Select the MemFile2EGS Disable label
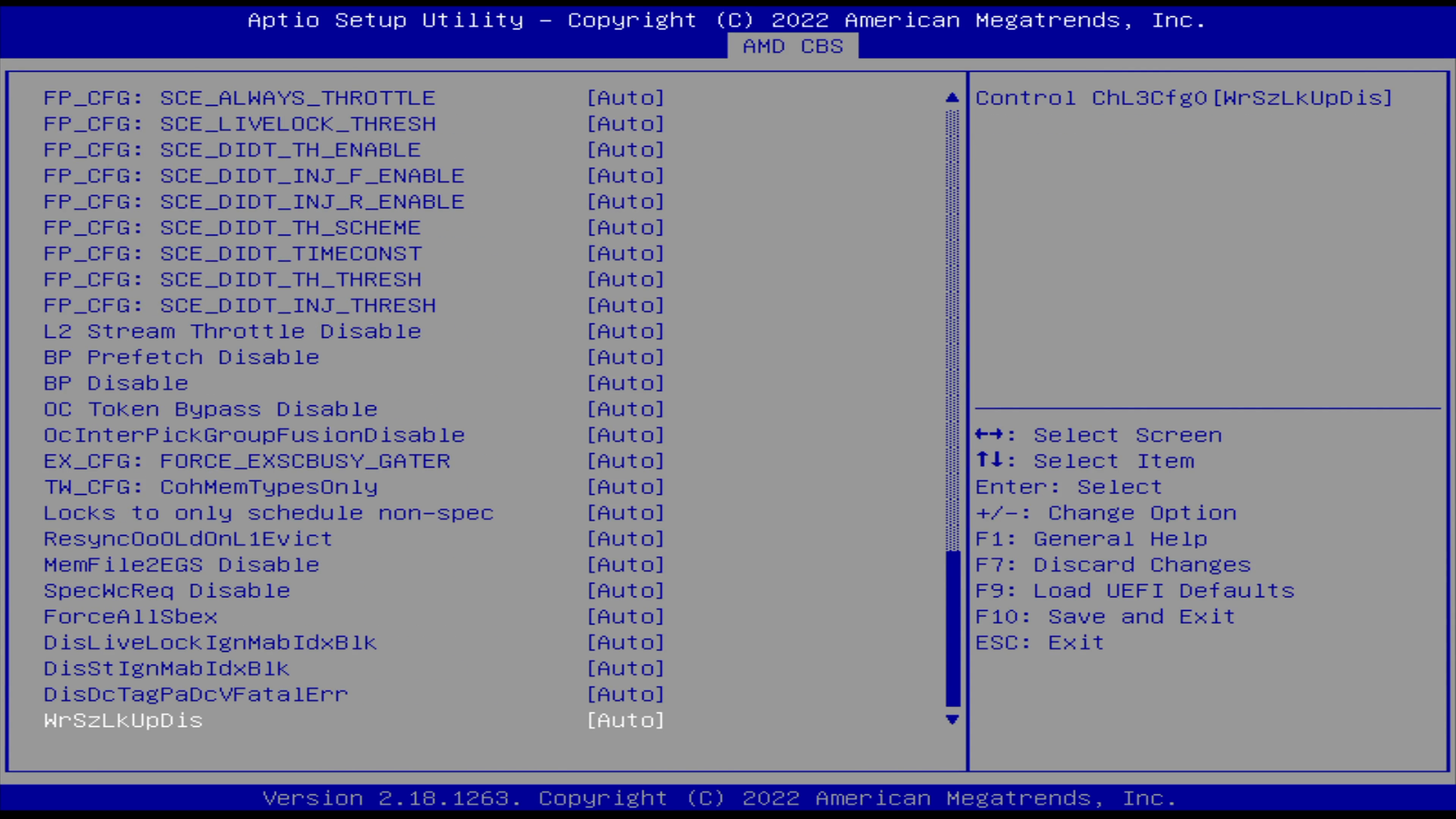 (x=182, y=565)
